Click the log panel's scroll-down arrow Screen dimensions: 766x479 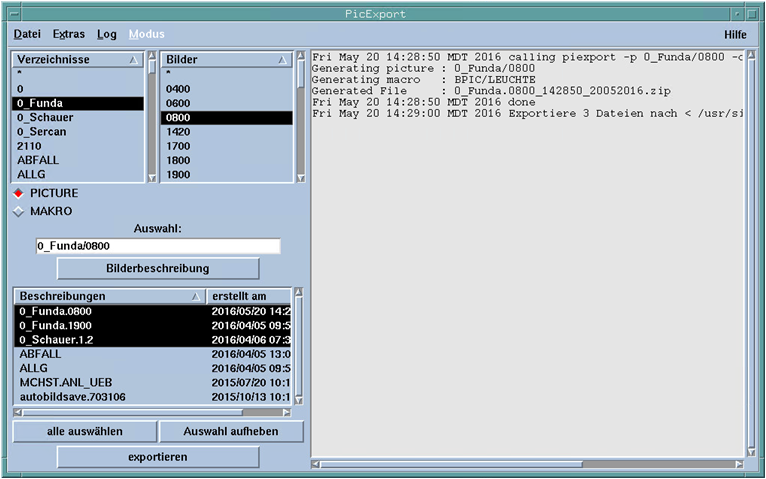751,451
